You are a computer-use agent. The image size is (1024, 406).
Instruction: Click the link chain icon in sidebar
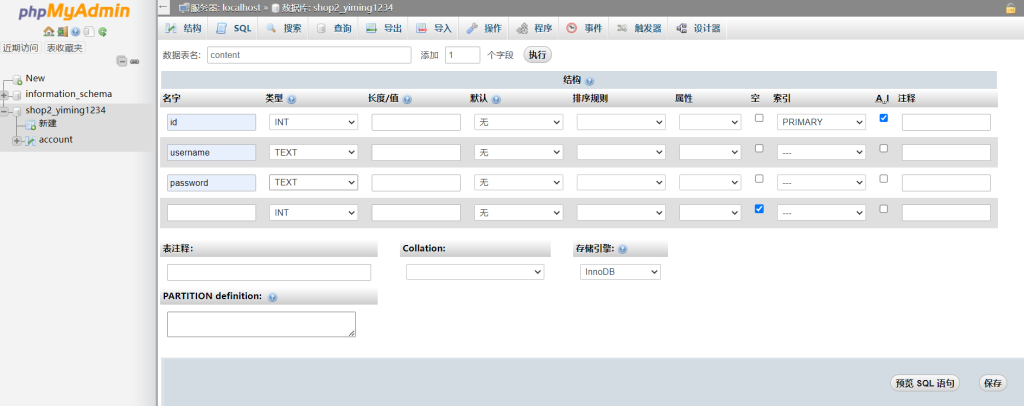135,61
